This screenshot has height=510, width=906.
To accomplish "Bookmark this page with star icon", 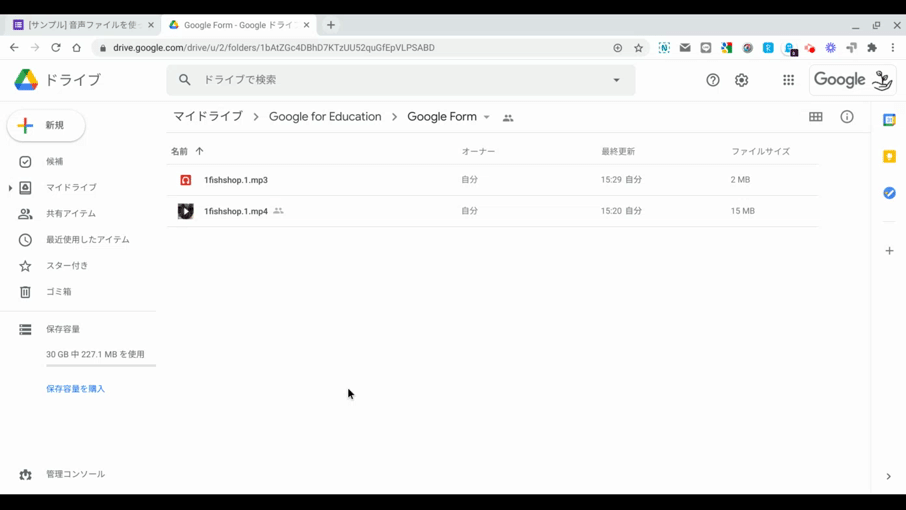I will click(639, 48).
